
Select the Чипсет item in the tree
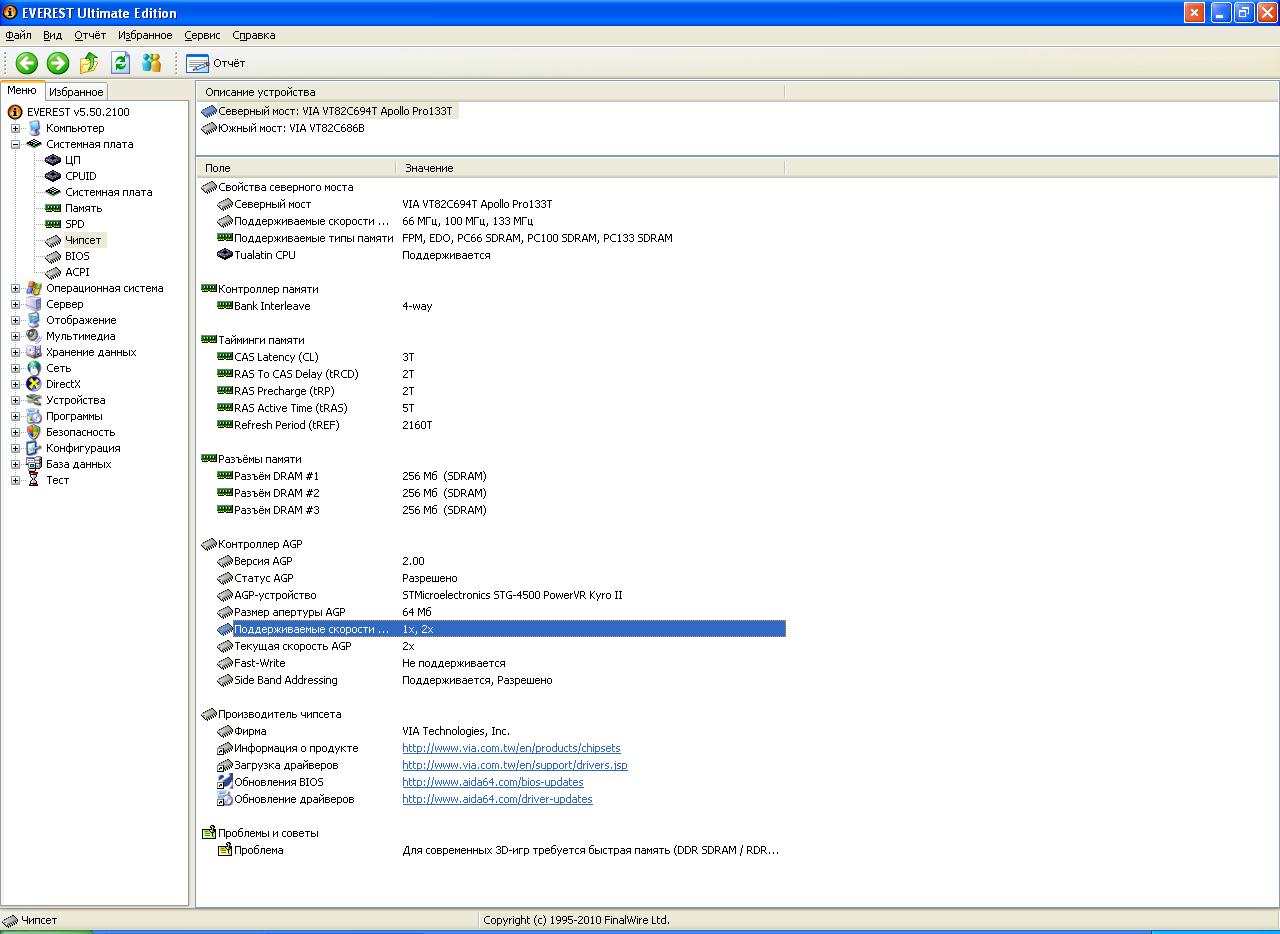[x=83, y=240]
